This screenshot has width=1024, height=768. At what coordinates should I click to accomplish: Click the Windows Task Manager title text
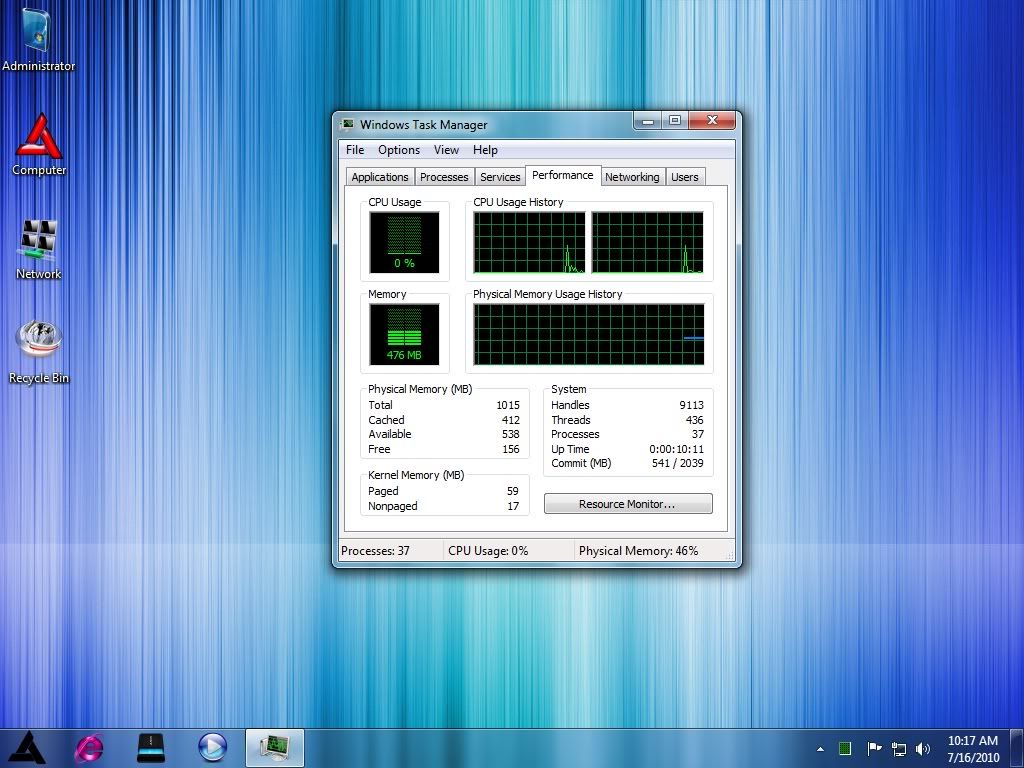[424, 125]
